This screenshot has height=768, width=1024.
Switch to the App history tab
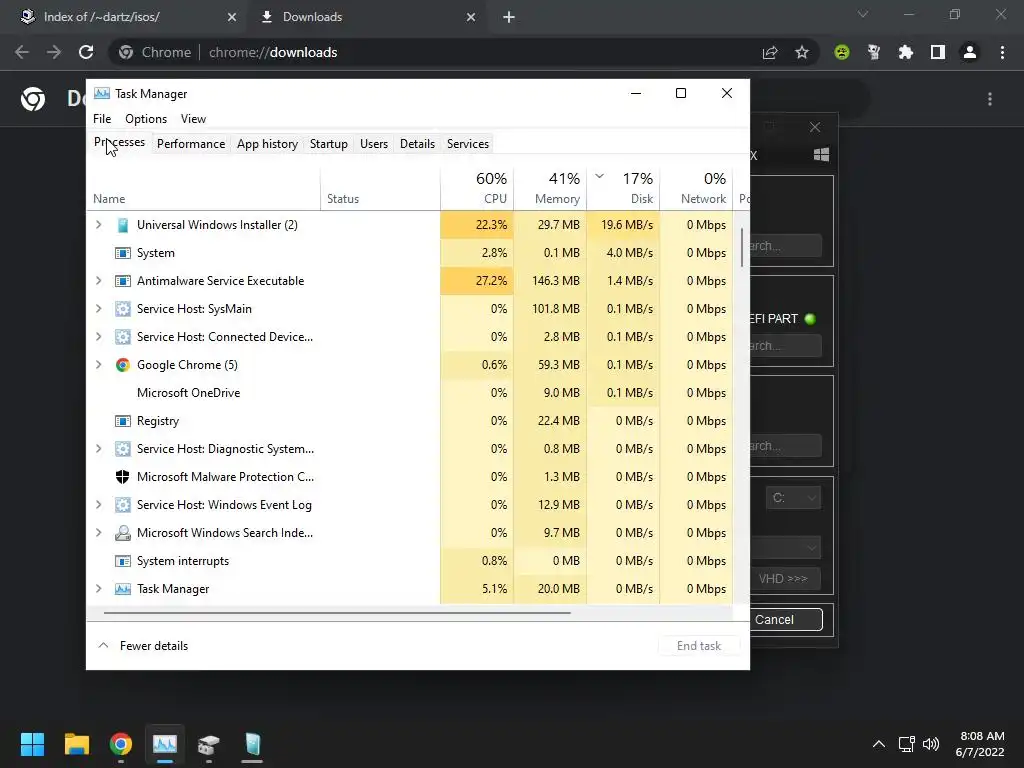click(267, 144)
